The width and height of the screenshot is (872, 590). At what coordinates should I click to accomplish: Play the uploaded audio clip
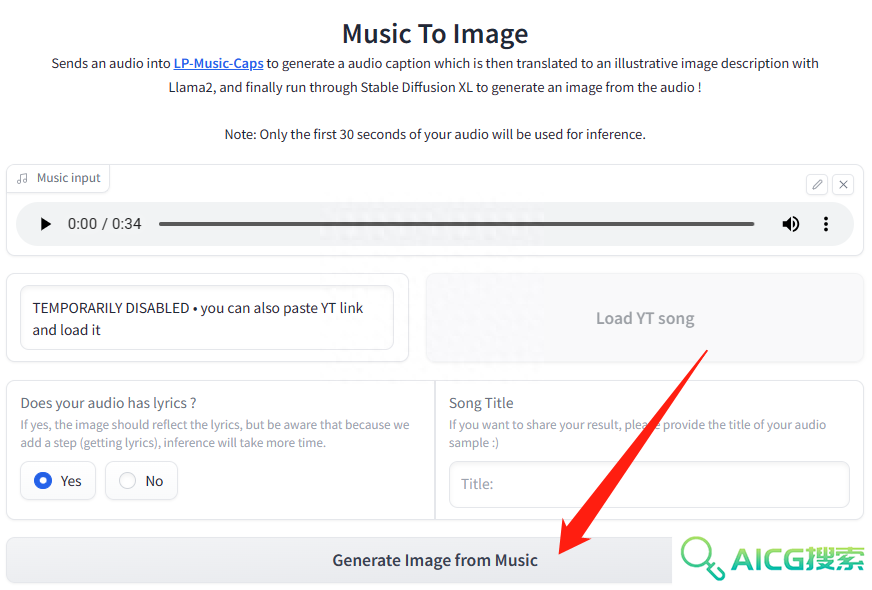[46, 224]
